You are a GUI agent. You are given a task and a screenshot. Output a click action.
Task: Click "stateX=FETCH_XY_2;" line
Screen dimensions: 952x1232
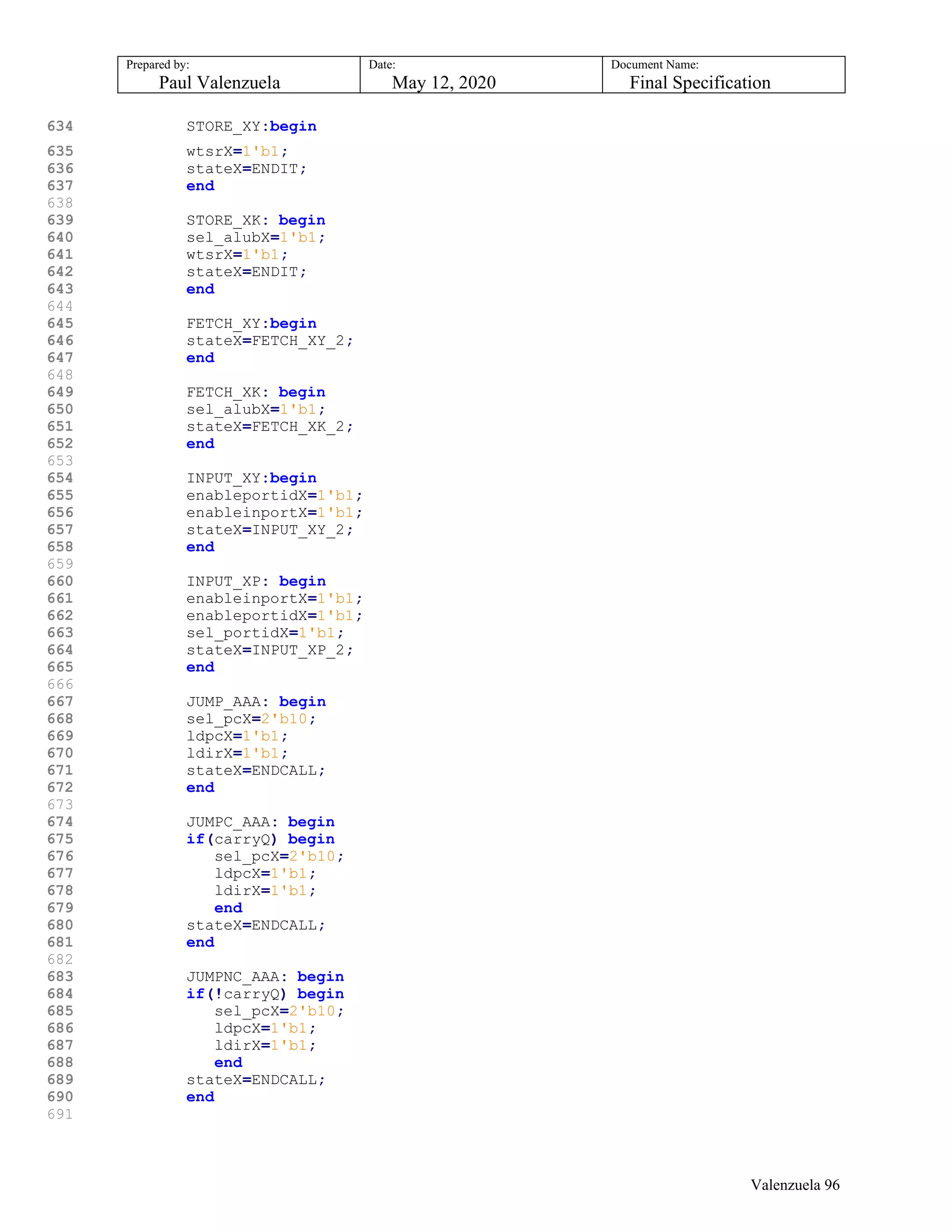270,341
